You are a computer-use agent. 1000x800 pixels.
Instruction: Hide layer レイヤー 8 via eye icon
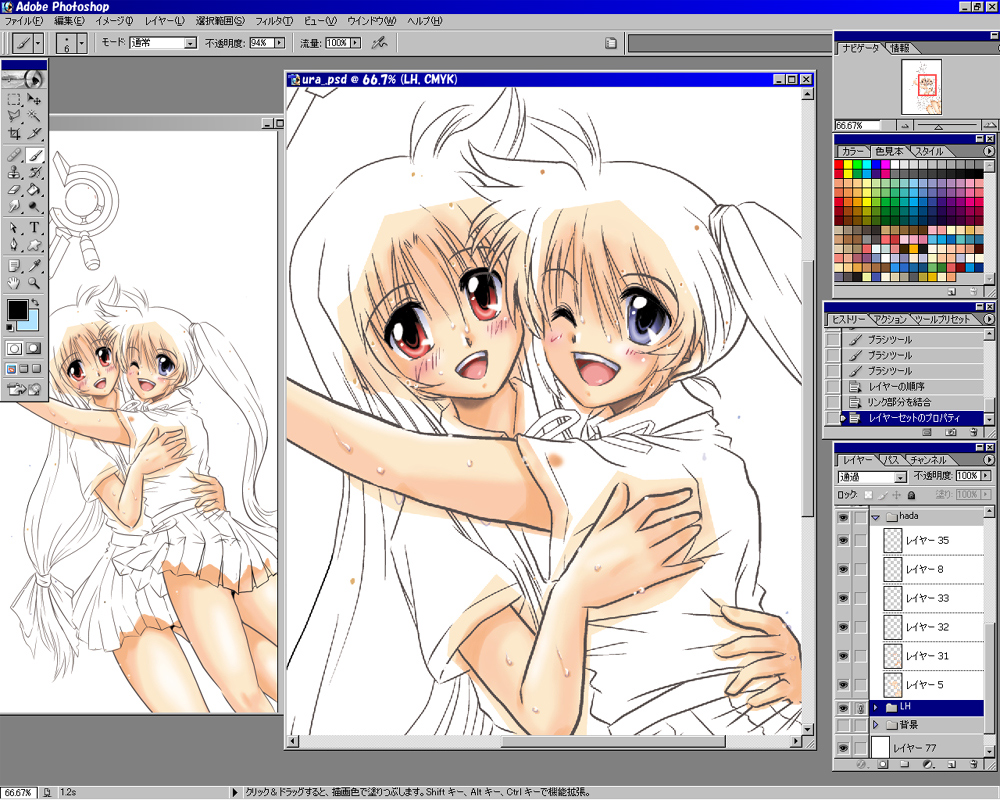pos(843,569)
